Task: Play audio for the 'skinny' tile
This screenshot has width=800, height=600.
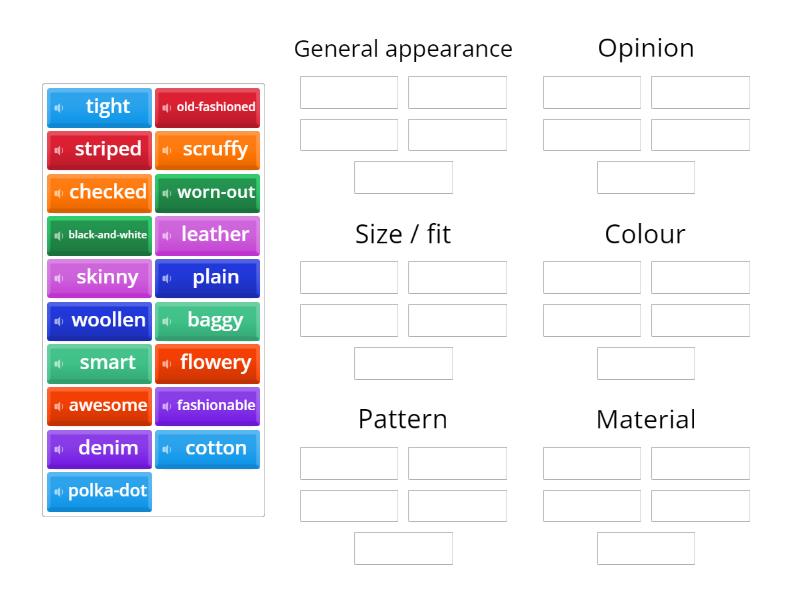Action: 59,278
